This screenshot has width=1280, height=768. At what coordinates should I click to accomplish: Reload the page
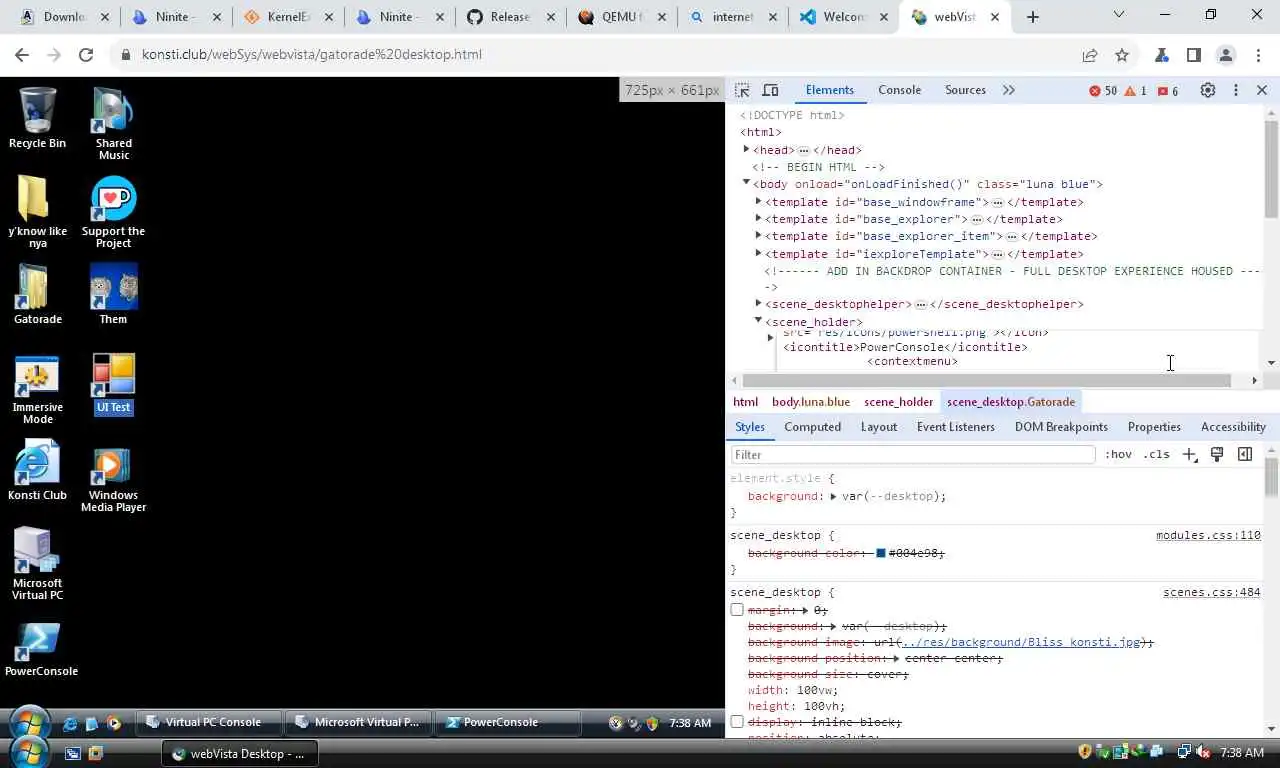coord(86,55)
